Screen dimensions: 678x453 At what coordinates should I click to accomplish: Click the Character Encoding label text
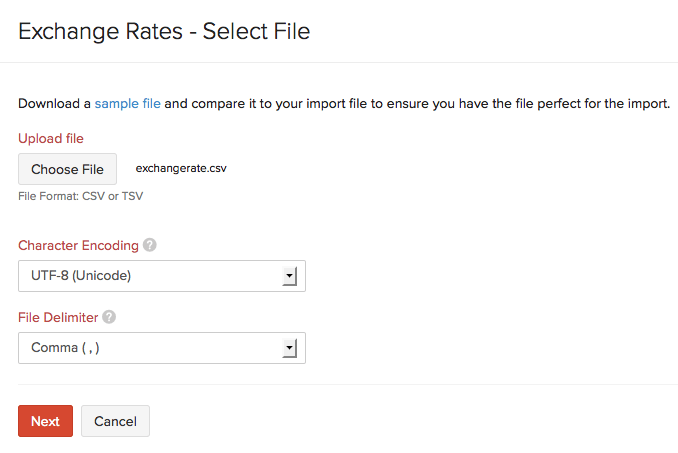(x=78, y=245)
